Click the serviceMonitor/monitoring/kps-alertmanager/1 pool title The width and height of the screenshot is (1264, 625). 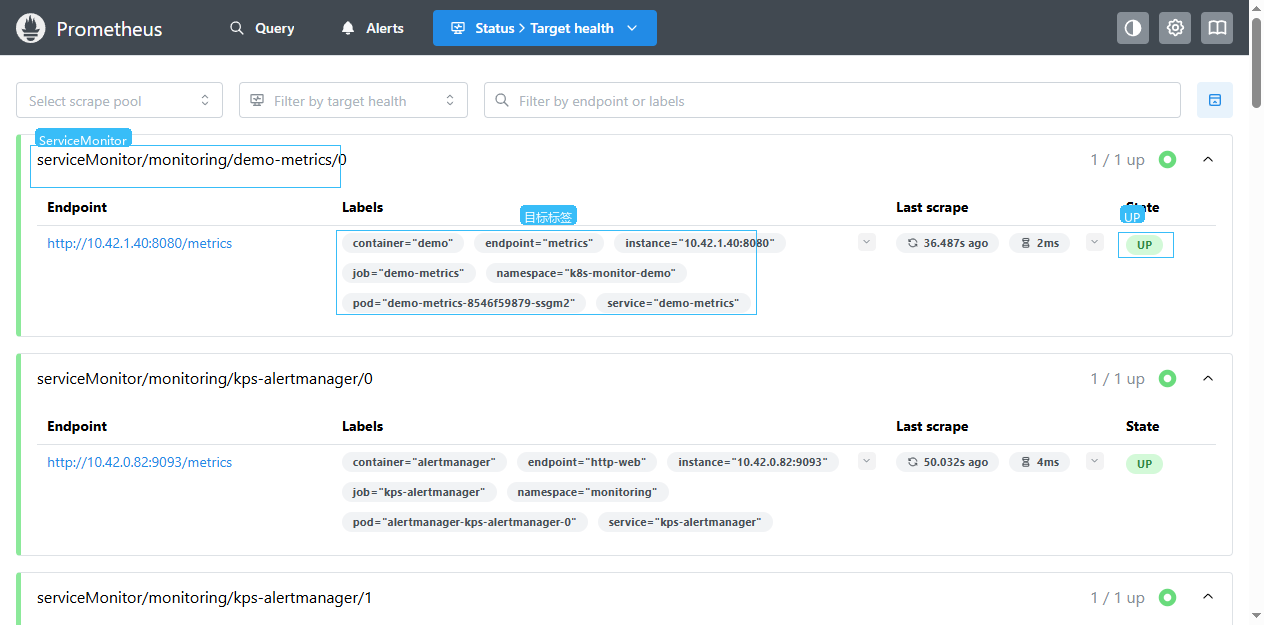(204, 597)
